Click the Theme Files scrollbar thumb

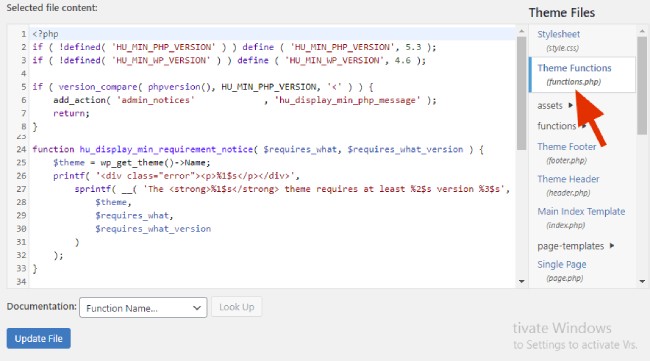[x=642, y=86]
